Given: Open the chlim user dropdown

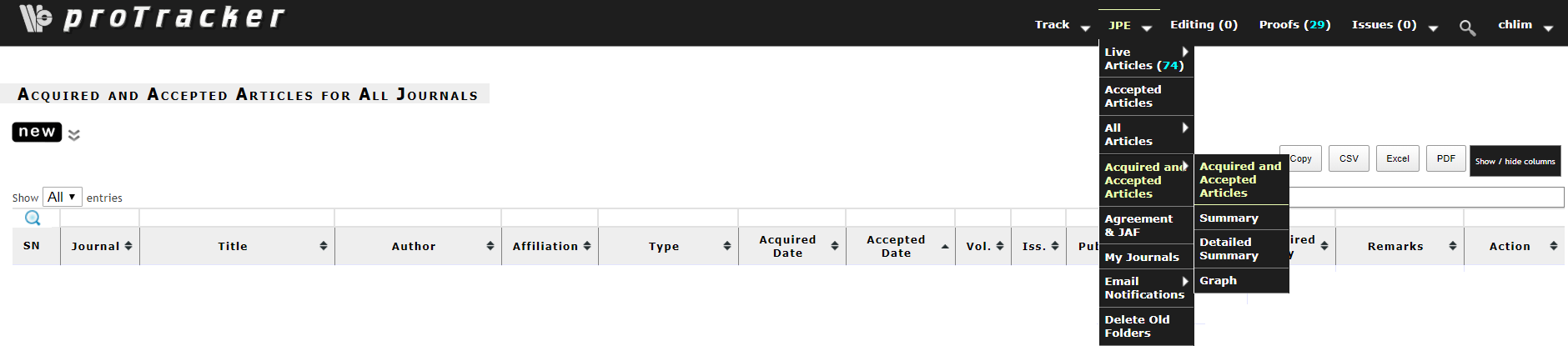Looking at the screenshot, I should pos(1525,25).
